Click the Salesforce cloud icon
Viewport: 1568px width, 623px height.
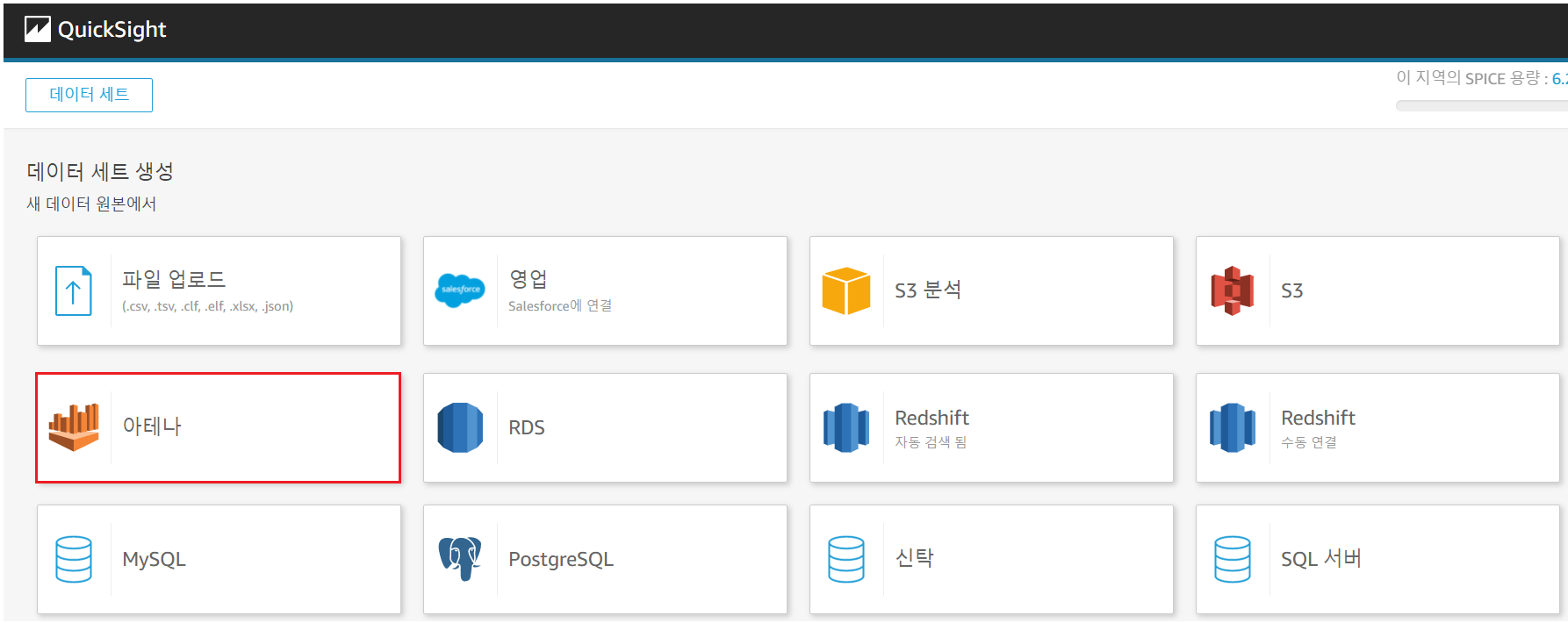click(x=460, y=290)
